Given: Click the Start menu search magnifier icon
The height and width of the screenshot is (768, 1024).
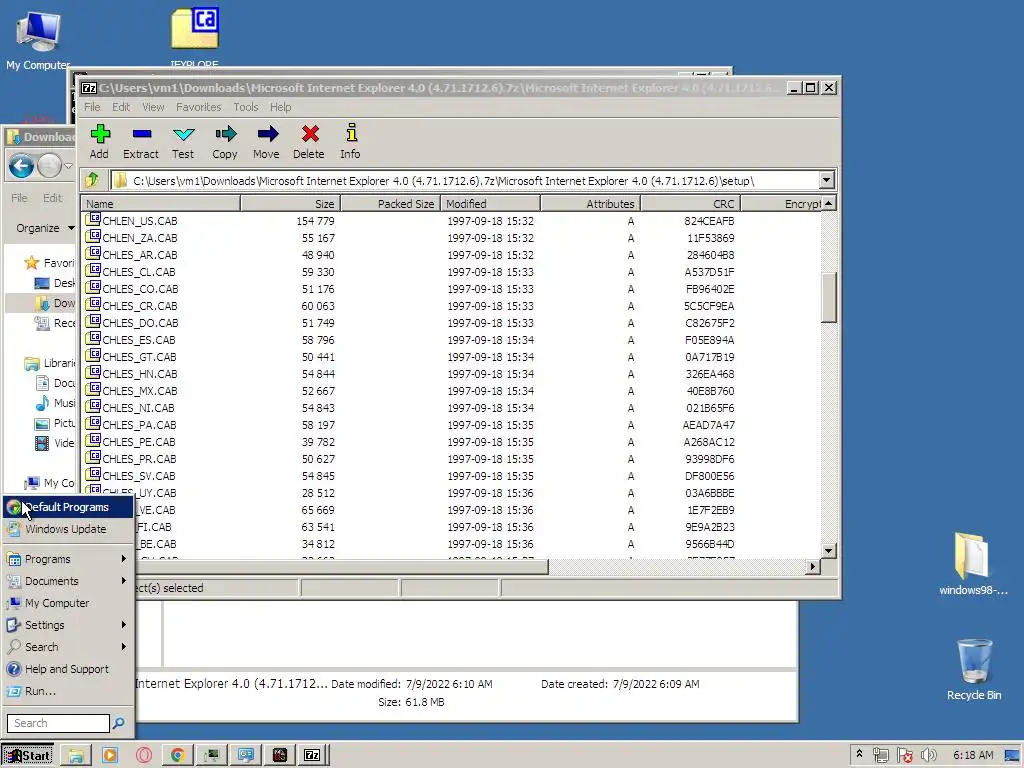Looking at the screenshot, I should pyautogui.click(x=119, y=723).
